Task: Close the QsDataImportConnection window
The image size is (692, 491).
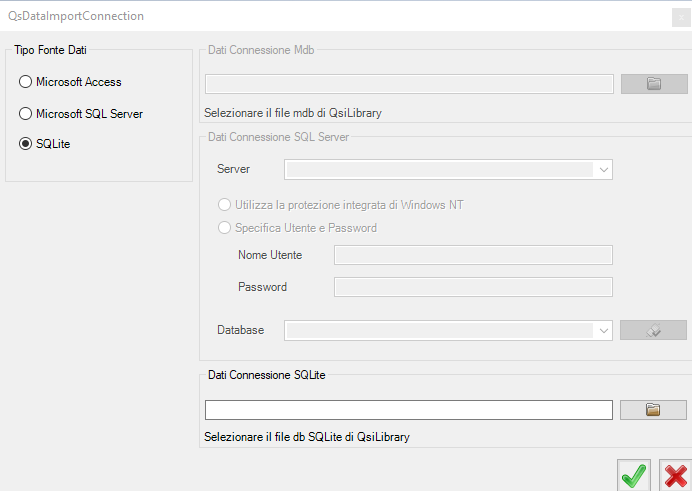Action: (x=681, y=18)
